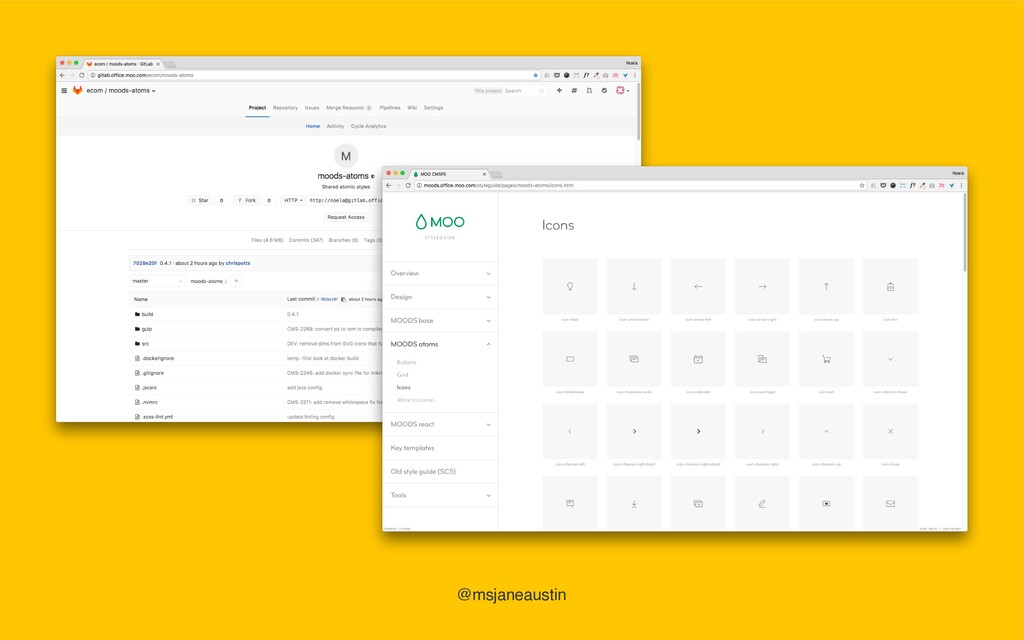Click the pencil edit icon tile
Image resolution: width=1024 pixels, height=640 pixels.
pos(762,503)
